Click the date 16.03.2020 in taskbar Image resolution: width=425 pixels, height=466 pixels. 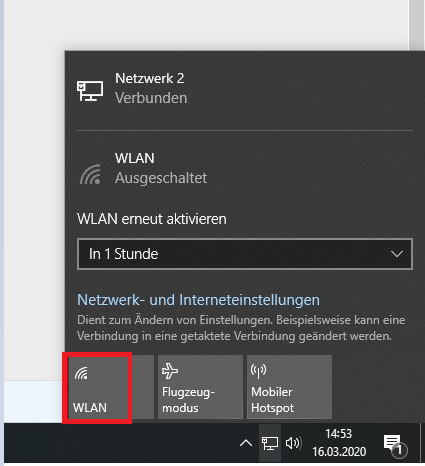(339, 452)
